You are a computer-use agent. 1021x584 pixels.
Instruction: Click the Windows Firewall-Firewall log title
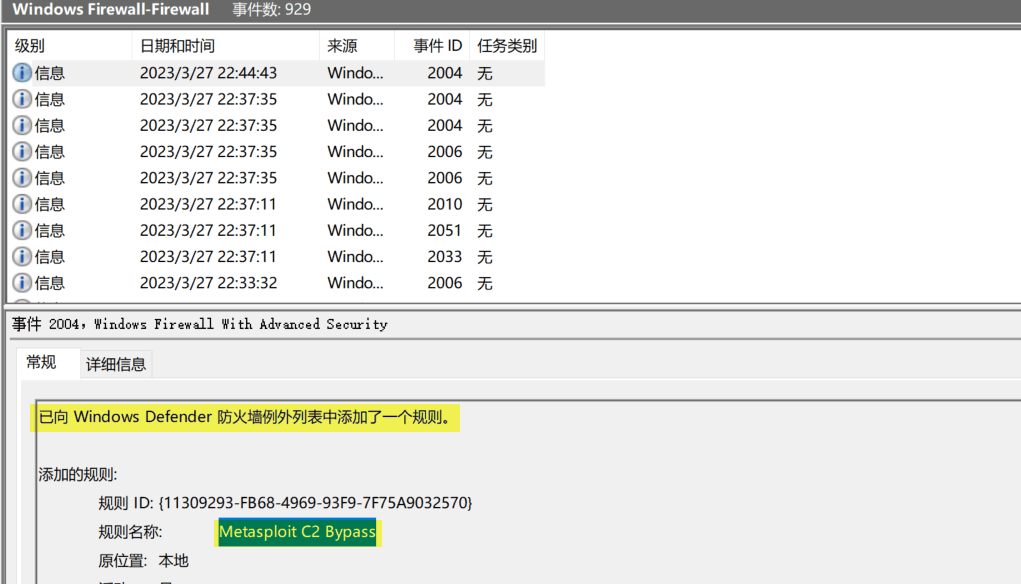[x=111, y=9]
